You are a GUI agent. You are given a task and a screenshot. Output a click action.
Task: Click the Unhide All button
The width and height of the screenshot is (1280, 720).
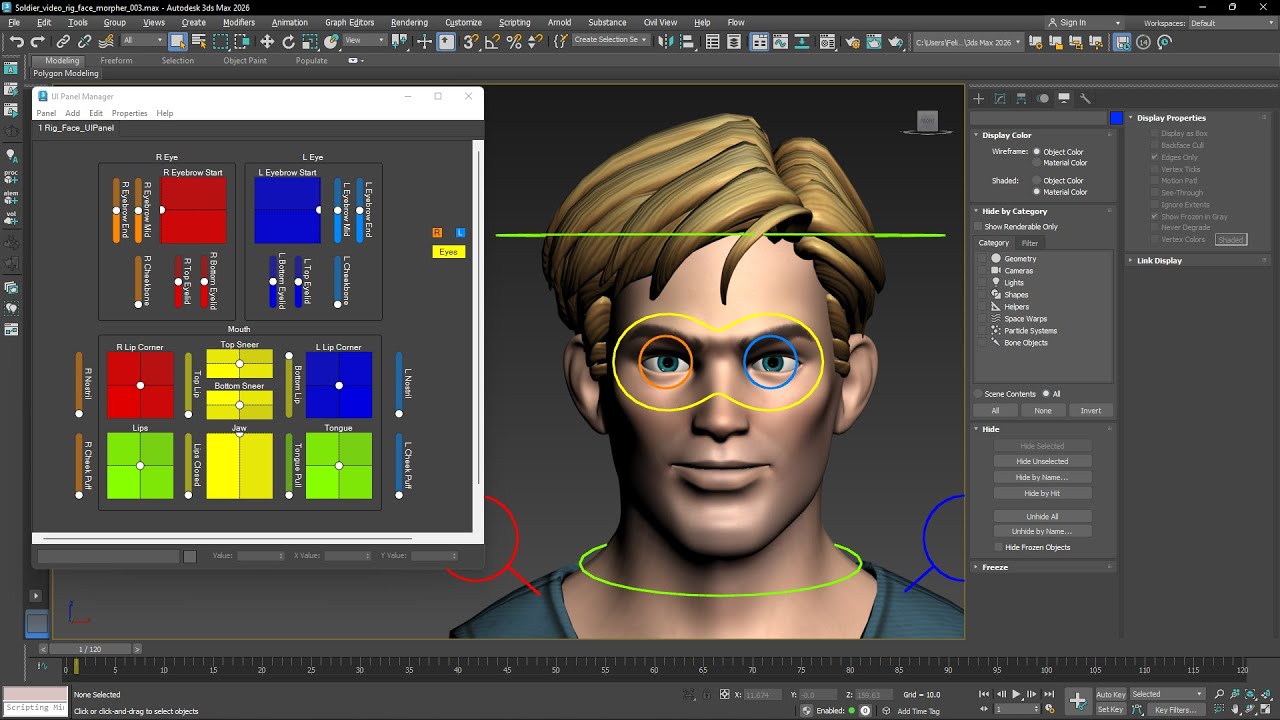tap(1042, 517)
